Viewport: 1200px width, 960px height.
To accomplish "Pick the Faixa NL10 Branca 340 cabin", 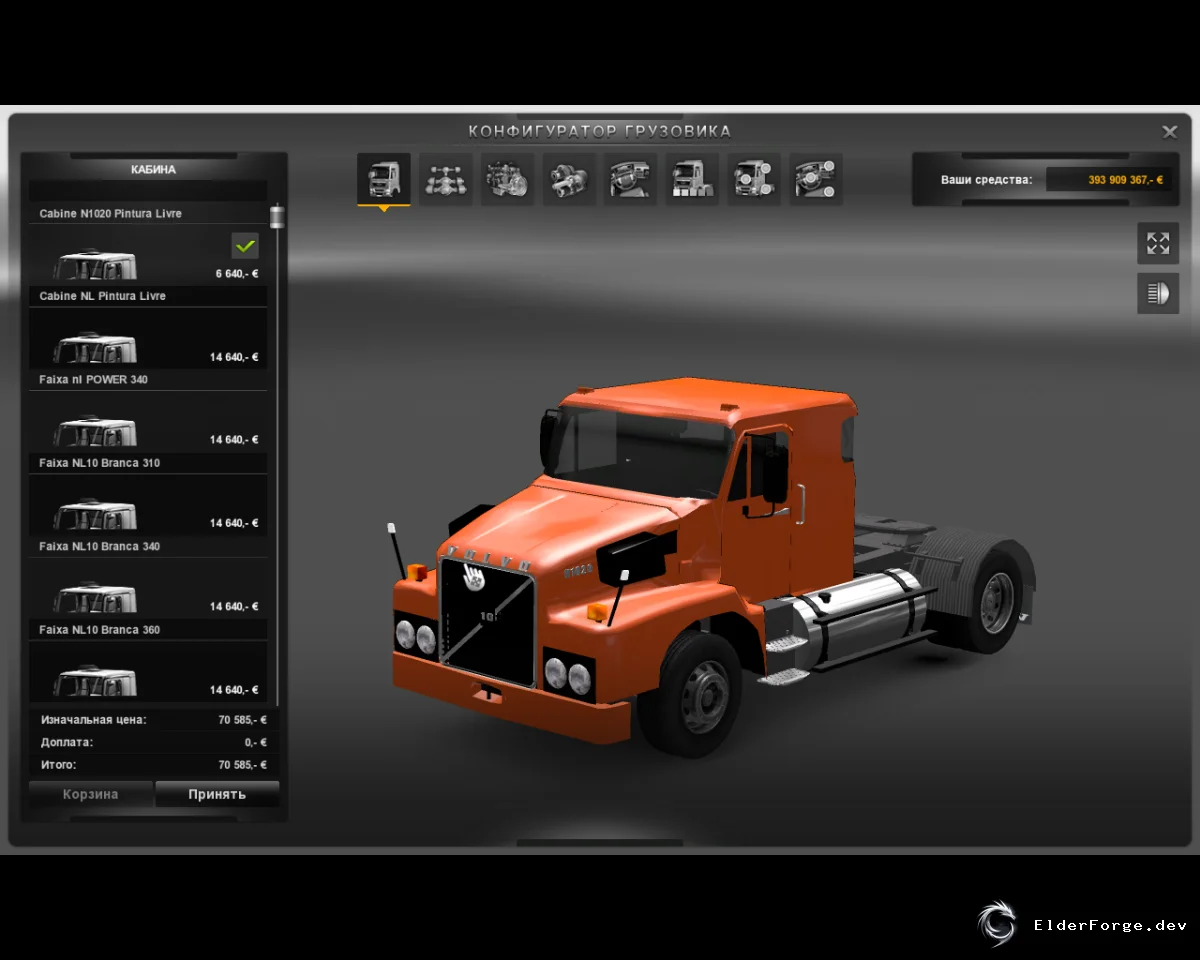I will pyautogui.click(x=148, y=588).
